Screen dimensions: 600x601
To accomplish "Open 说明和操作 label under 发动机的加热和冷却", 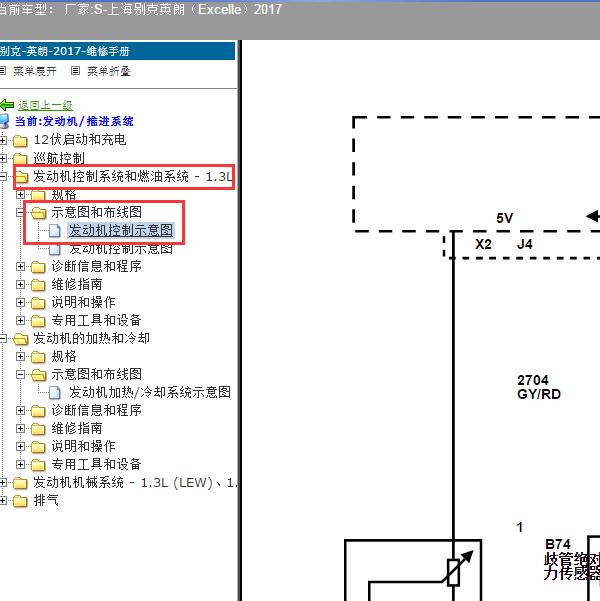I will [84, 446].
